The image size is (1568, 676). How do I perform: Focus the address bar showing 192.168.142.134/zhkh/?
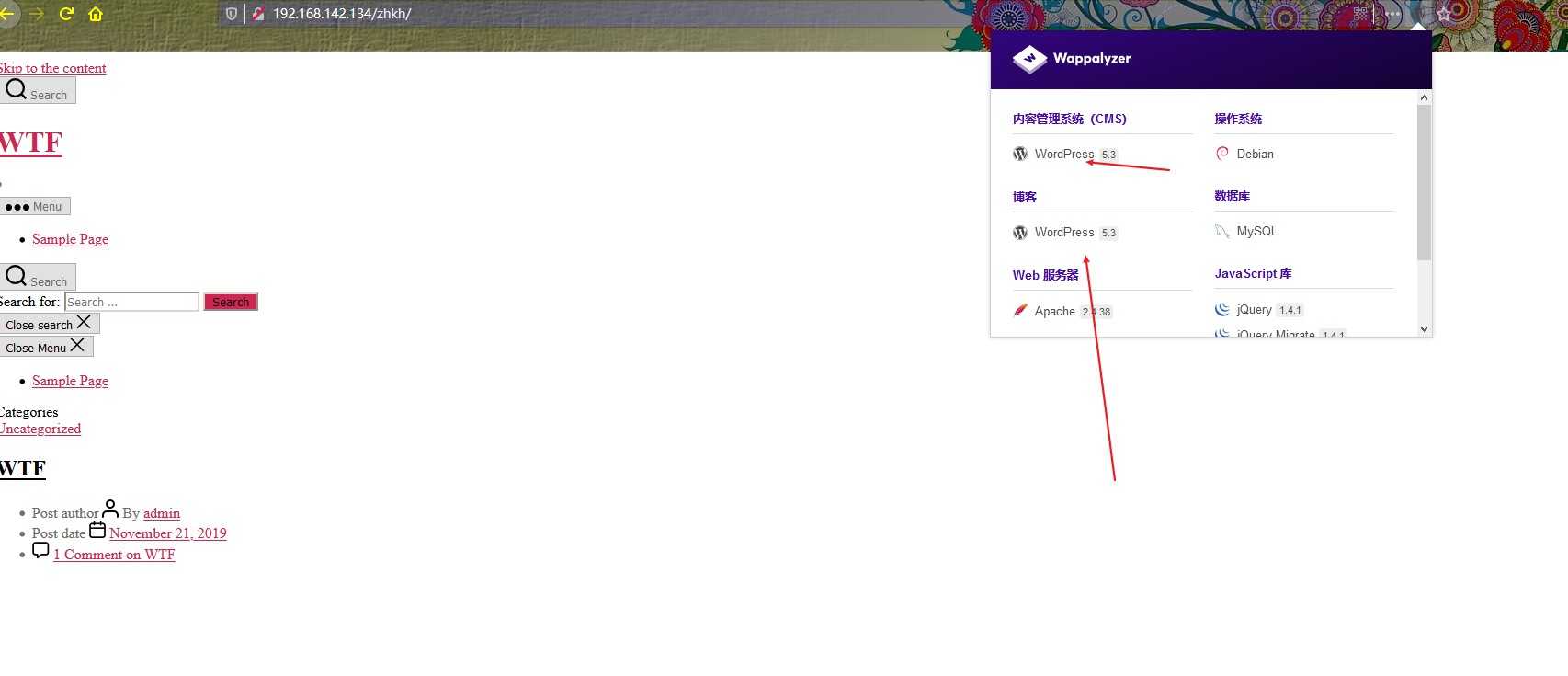[x=342, y=14]
